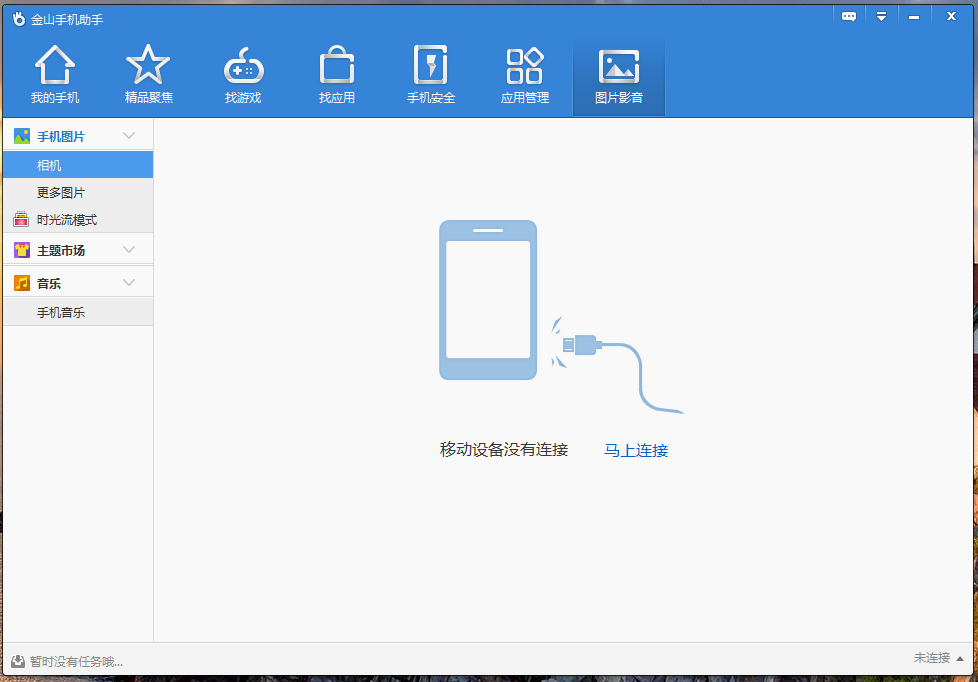Click the 马上连接 link
Image resolution: width=978 pixels, height=682 pixels.
636,451
